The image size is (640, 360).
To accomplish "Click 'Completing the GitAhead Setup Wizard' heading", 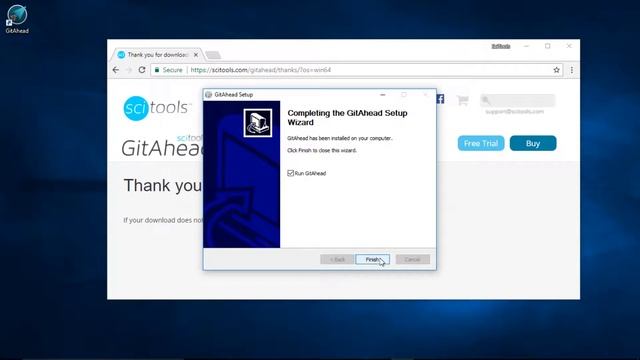I will (x=347, y=118).
